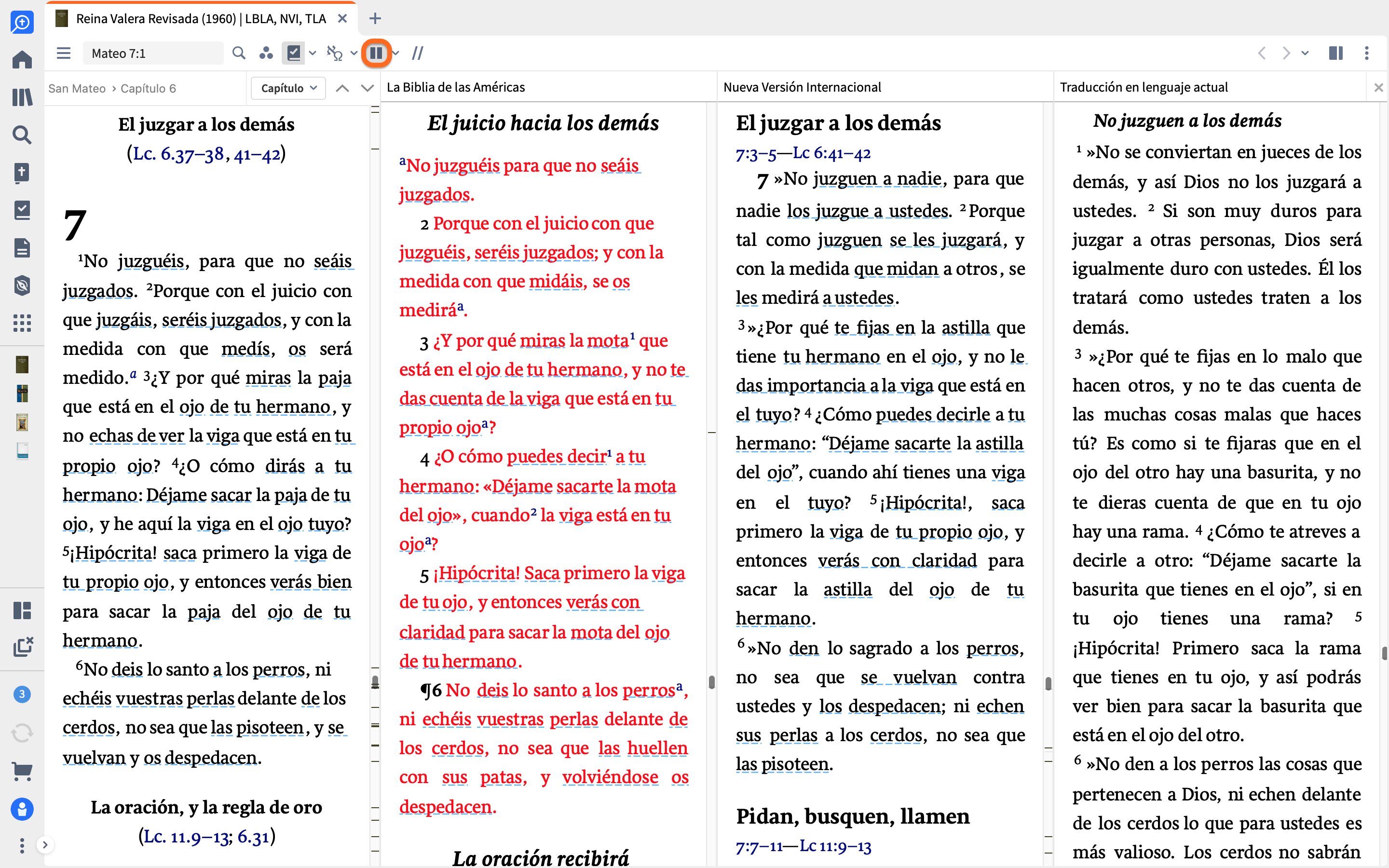Open the Bible icon in the sidebar
Screen dimensions: 1389x868
(22, 172)
